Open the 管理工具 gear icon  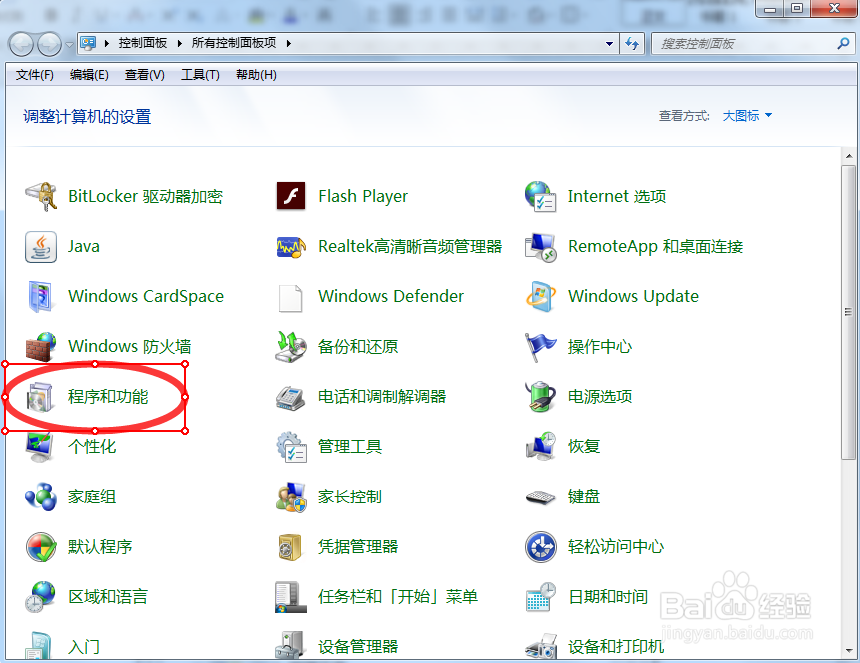pyautogui.click(x=291, y=447)
